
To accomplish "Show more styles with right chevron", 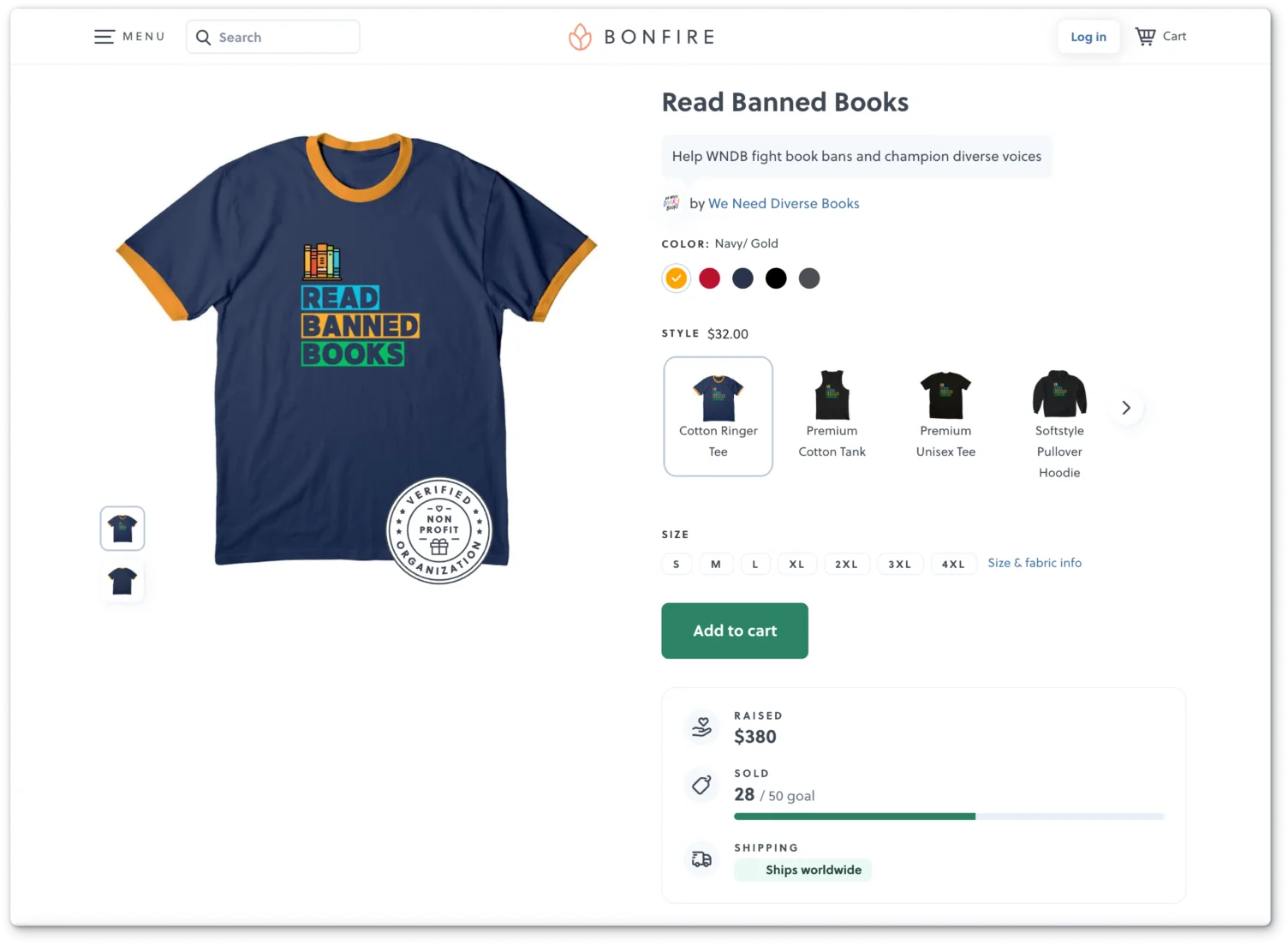I will (1126, 408).
